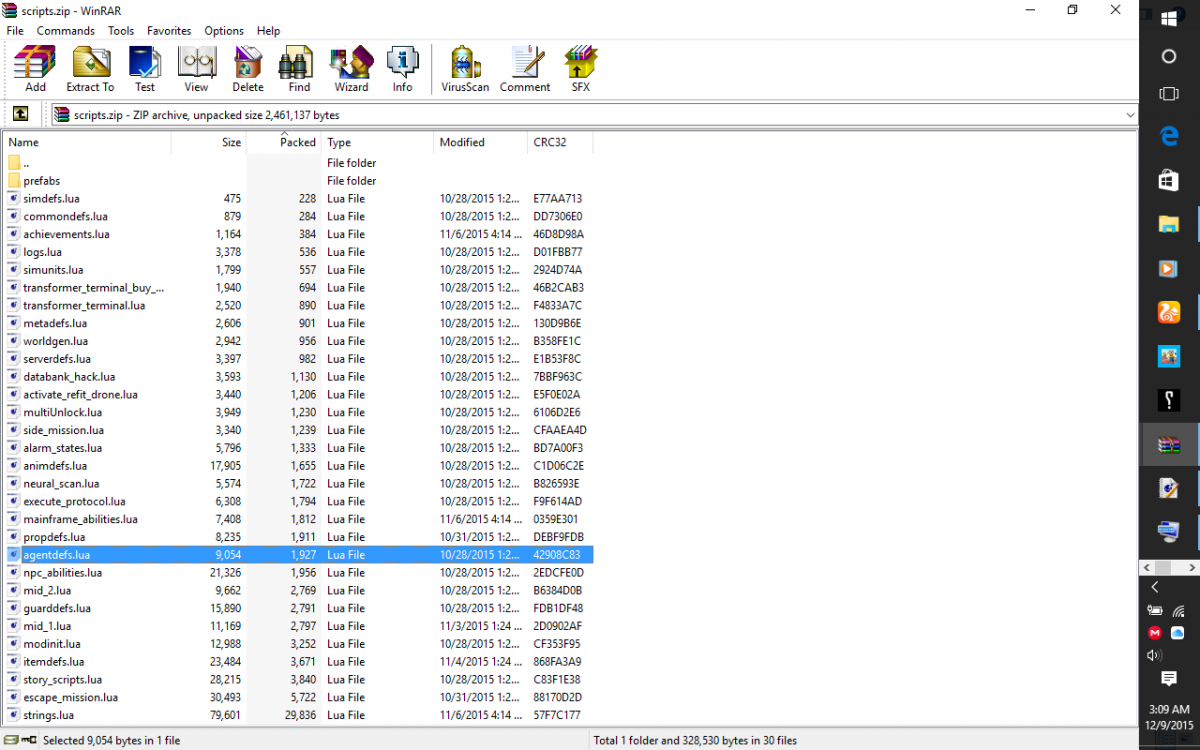Open the Find binoculars tool
The height and width of the screenshot is (750, 1200).
coord(299,69)
